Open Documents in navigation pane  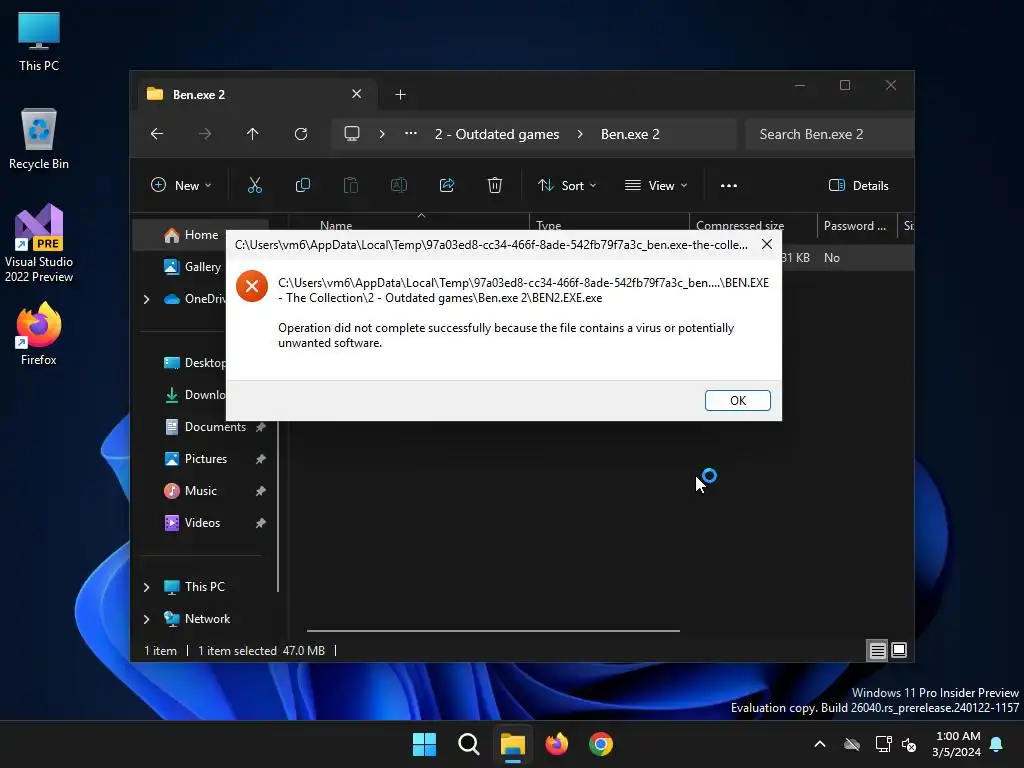coord(205,427)
